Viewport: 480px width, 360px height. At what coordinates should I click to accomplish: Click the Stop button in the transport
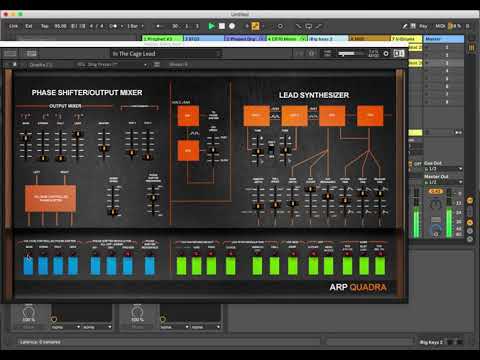coord(222,26)
